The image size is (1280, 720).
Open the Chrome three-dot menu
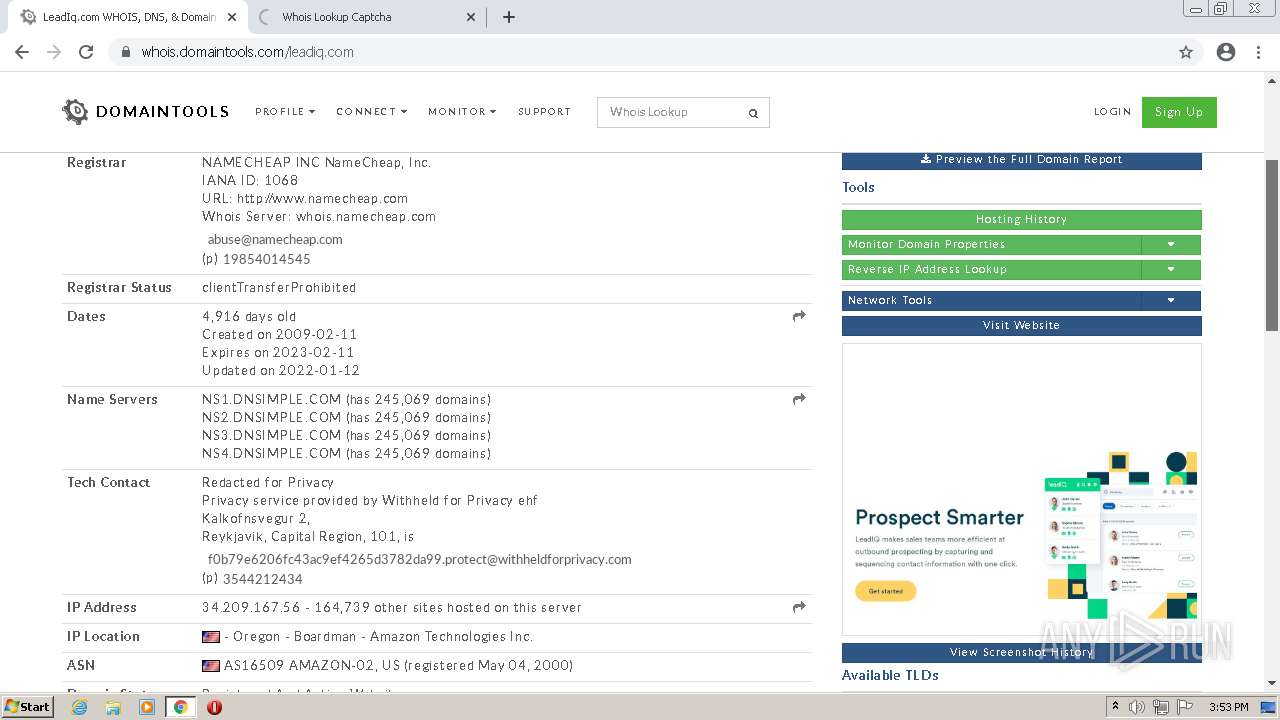[1258, 52]
